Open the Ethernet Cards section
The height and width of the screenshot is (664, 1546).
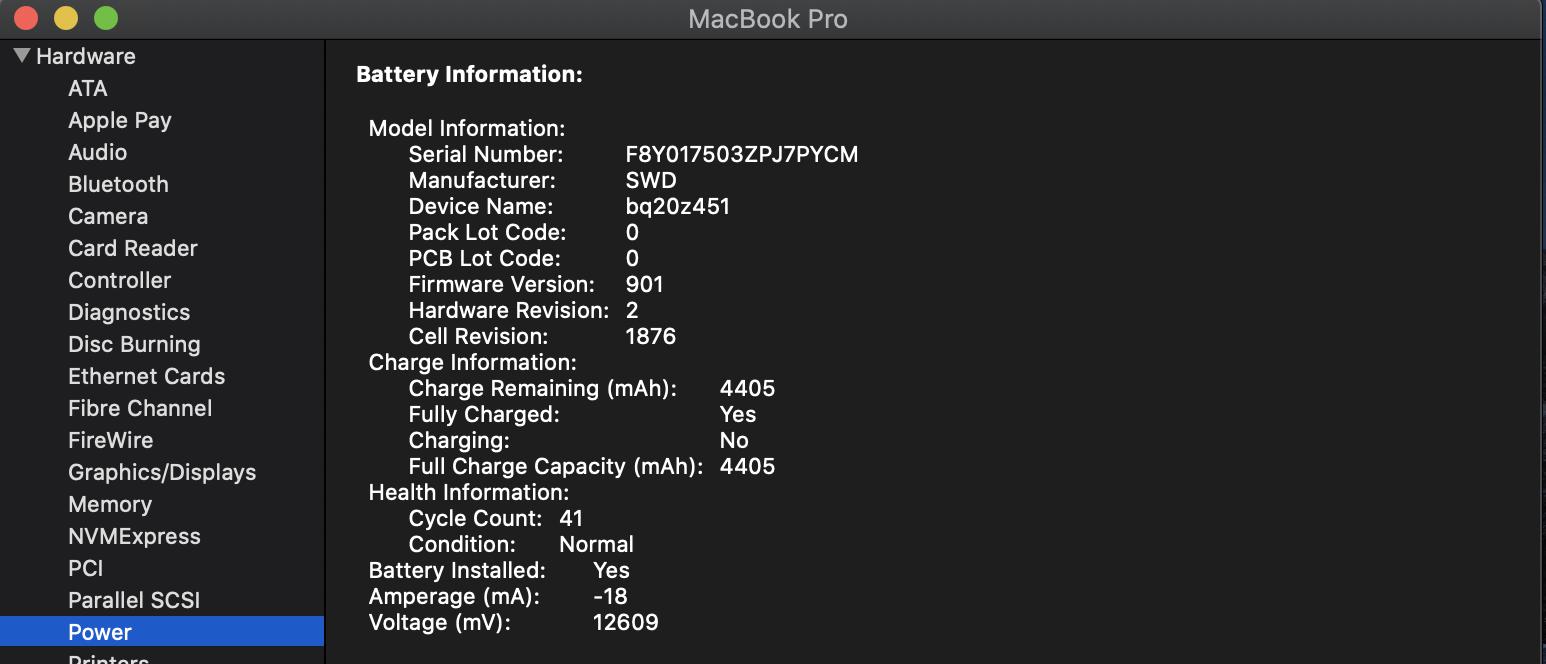pos(146,376)
